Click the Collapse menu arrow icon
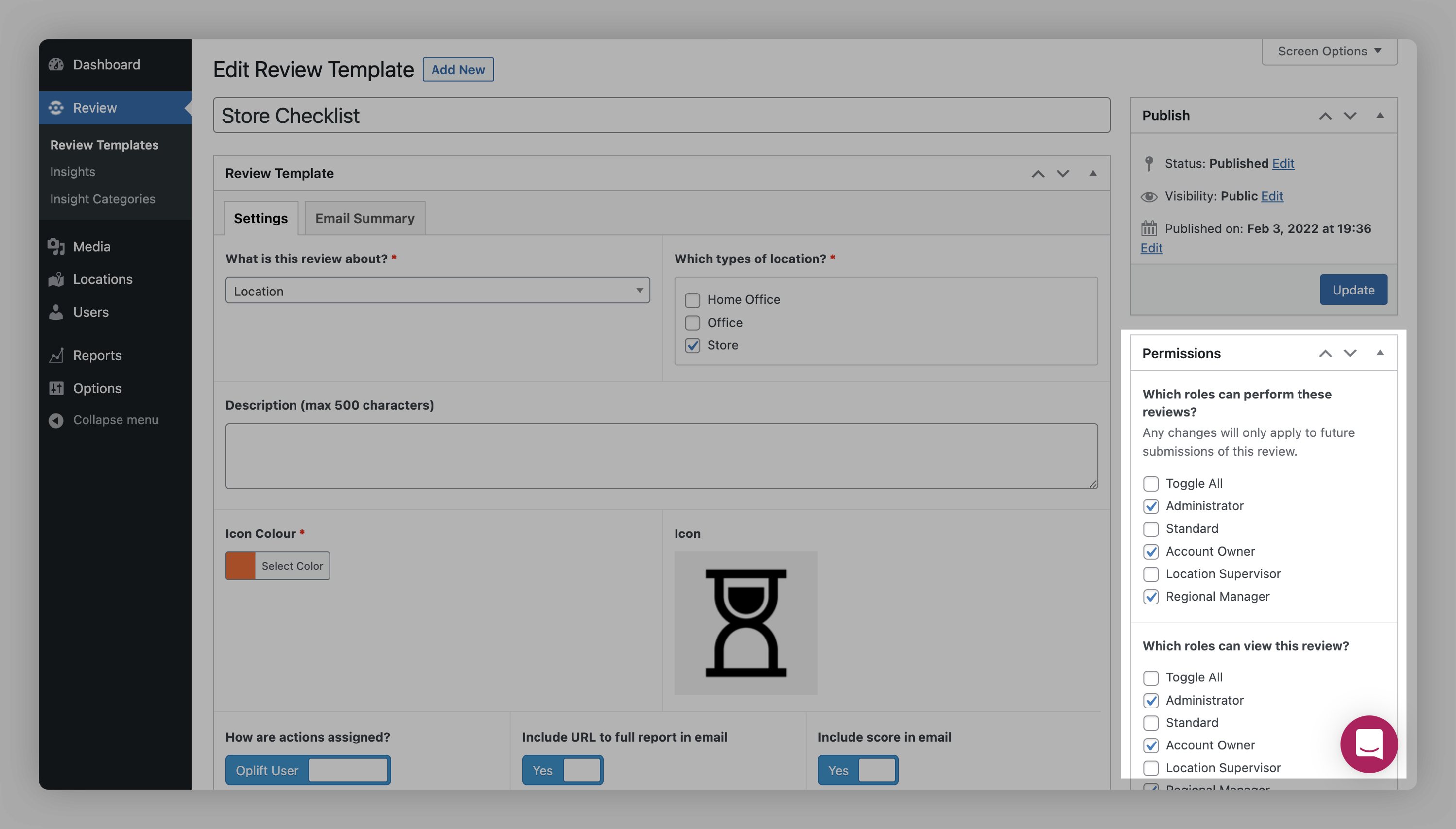 56,420
